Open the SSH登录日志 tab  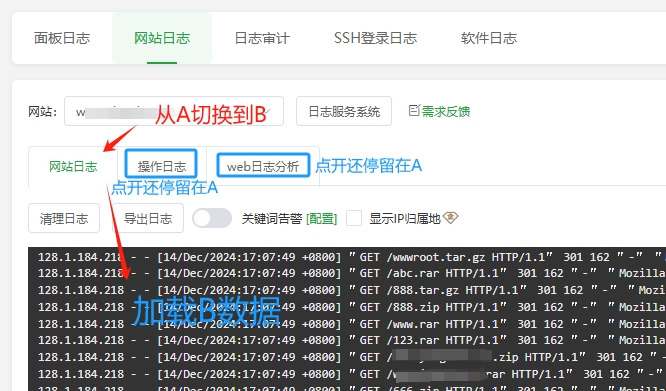point(375,38)
